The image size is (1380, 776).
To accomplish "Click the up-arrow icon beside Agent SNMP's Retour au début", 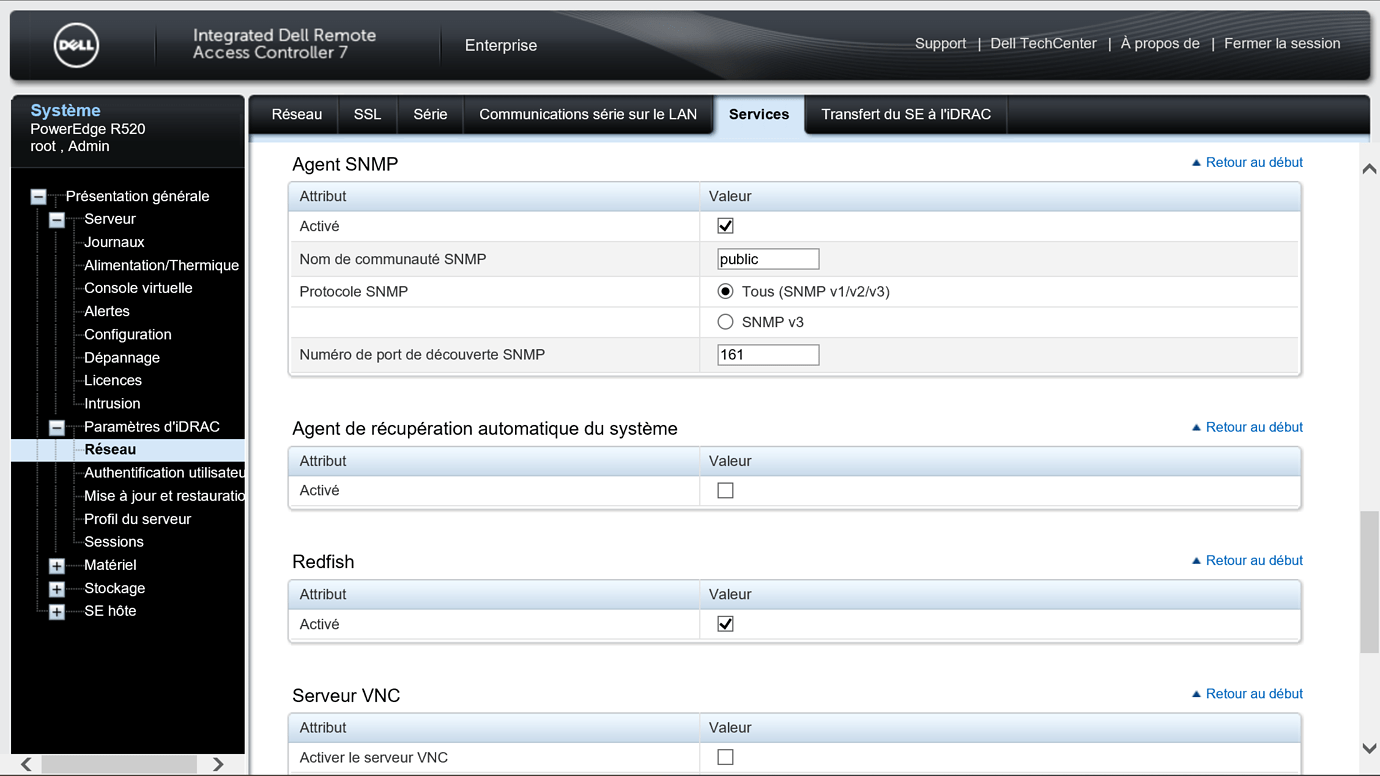I will (x=1196, y=162).
